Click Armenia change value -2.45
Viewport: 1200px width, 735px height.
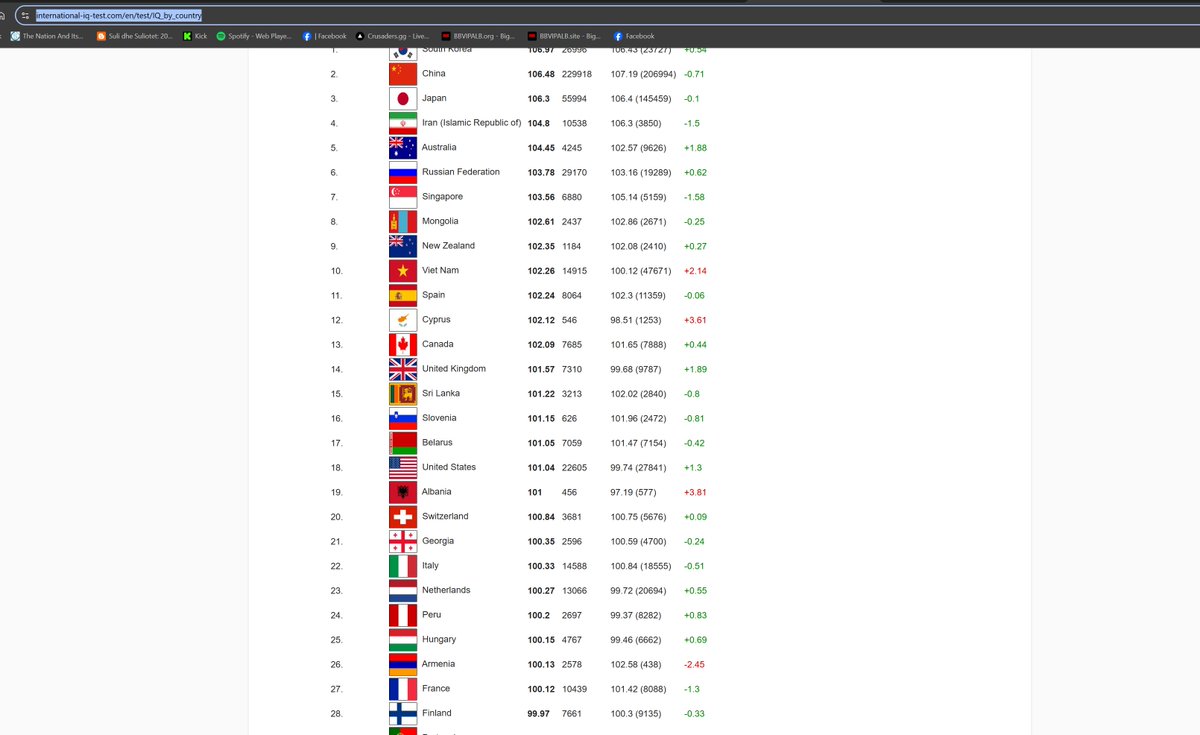pyautogui.click(x=695, y=664)
